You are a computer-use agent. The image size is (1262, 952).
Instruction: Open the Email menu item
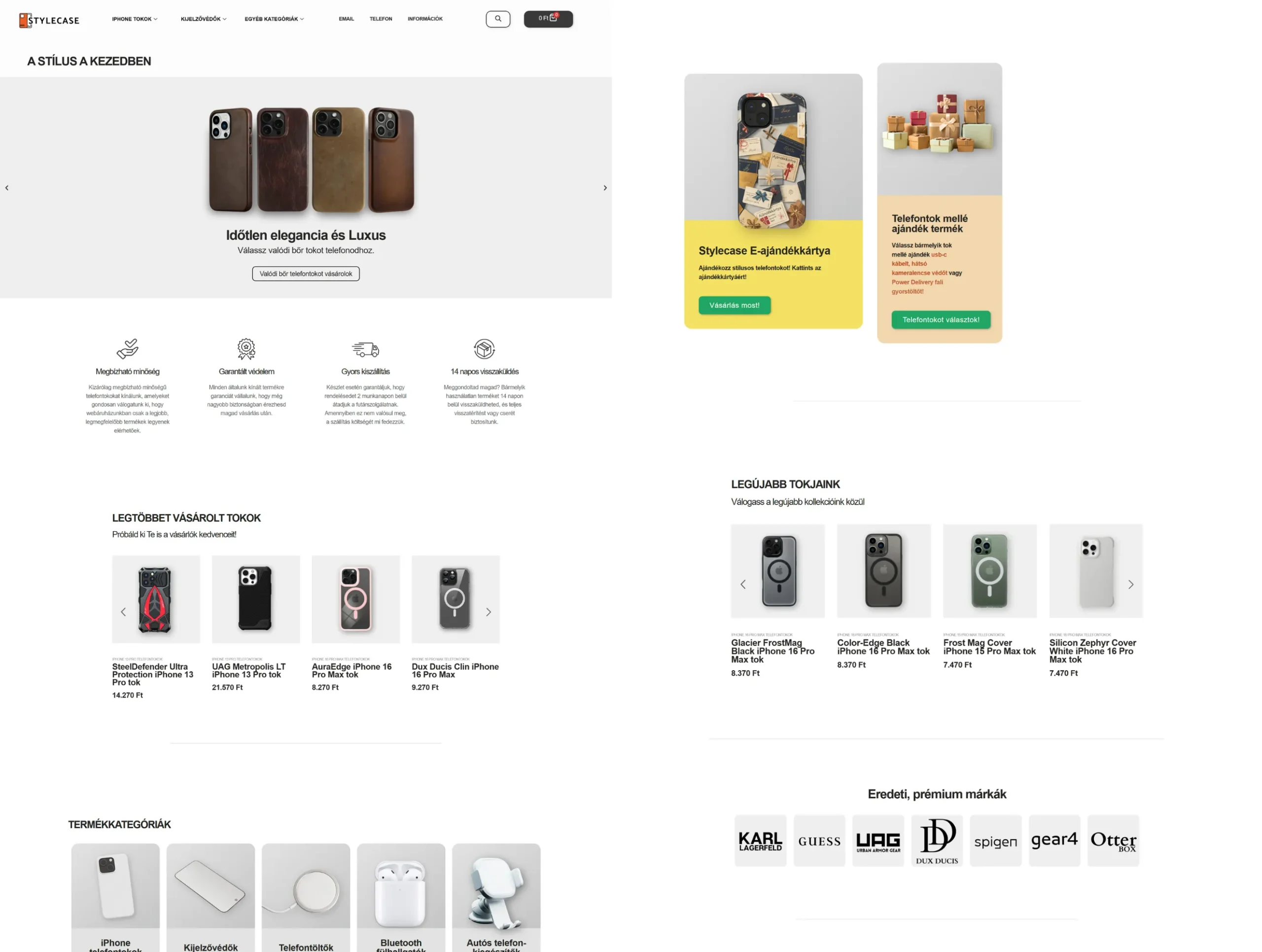[x=346, y=19]
